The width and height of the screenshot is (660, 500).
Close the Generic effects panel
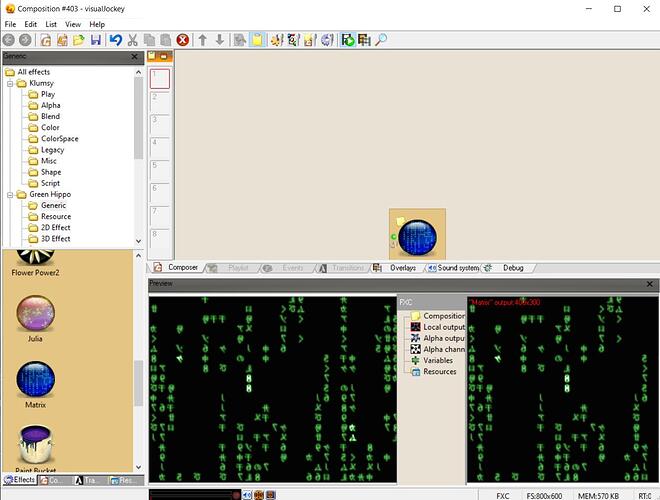[x=134, y=56]
